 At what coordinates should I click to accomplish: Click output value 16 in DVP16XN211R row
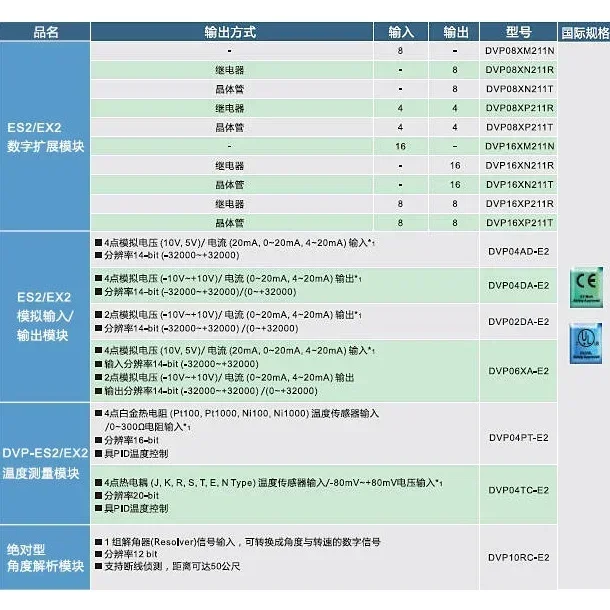point(455,166)
